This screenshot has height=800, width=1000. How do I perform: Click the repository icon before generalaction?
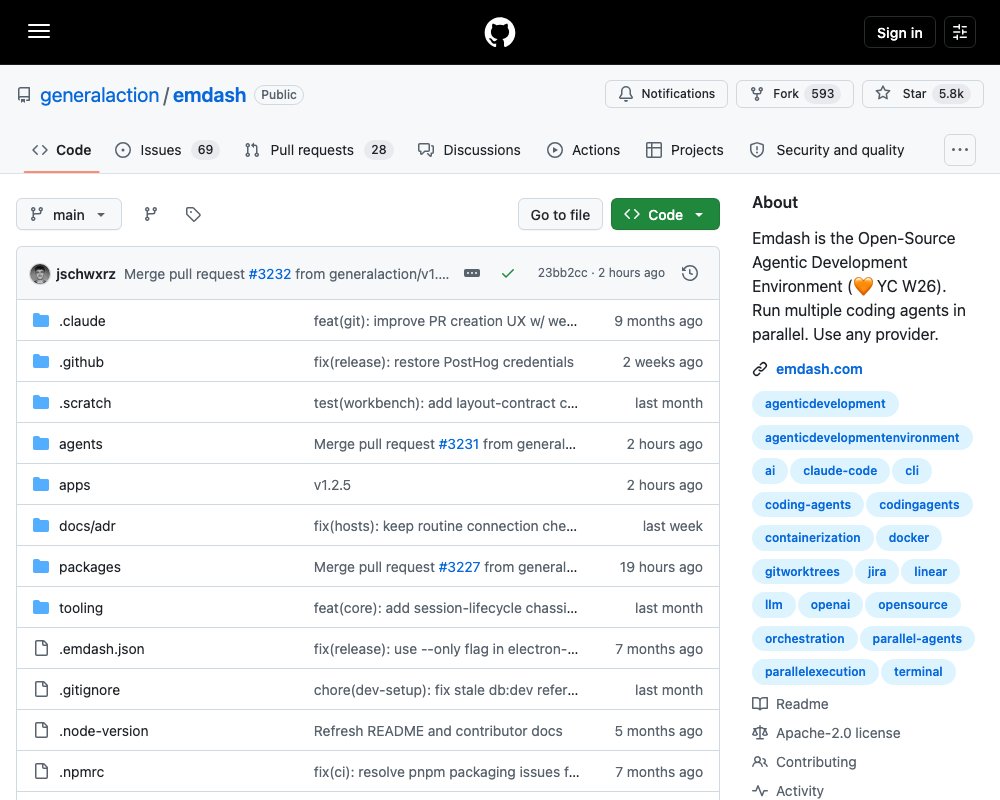click(24, 95)
